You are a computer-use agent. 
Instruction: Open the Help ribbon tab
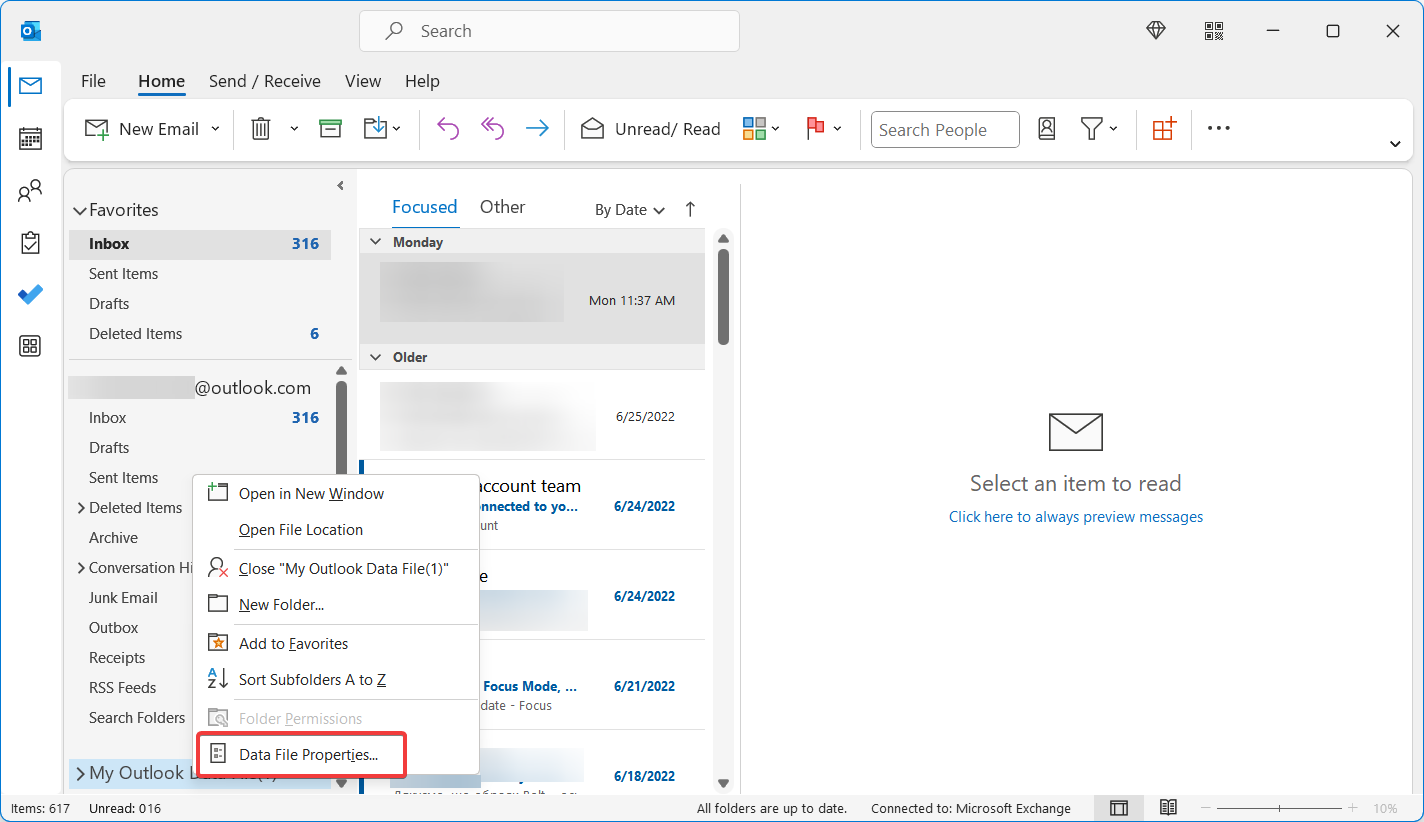point(422,81)
